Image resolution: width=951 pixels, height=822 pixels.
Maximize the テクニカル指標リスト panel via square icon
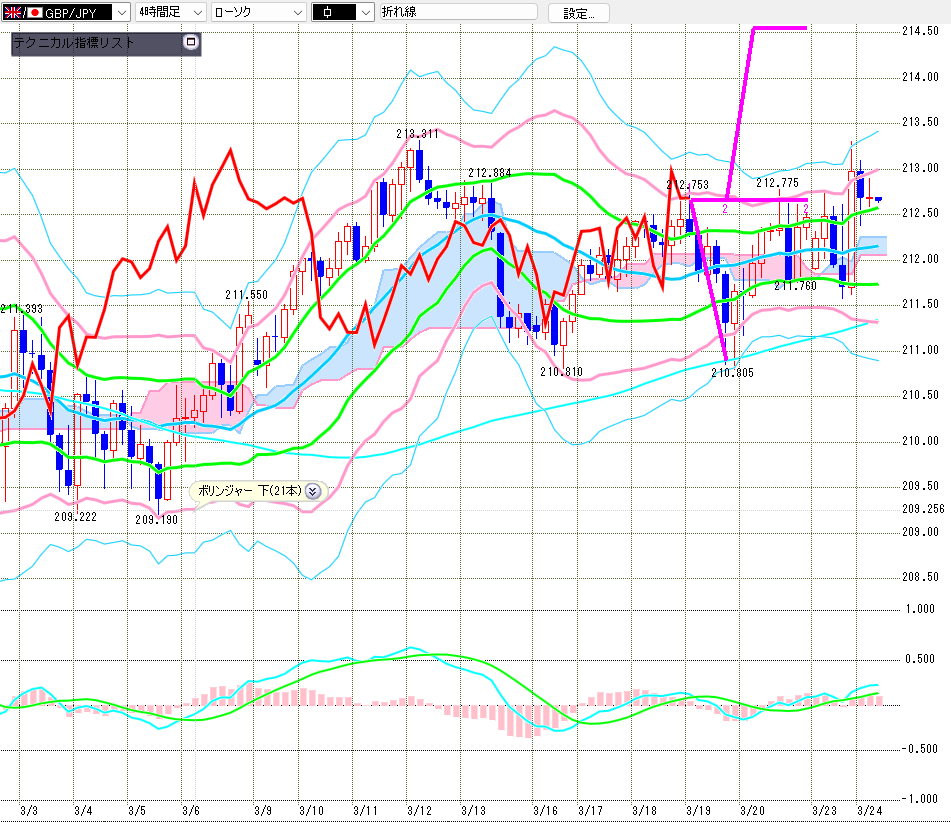192,44
